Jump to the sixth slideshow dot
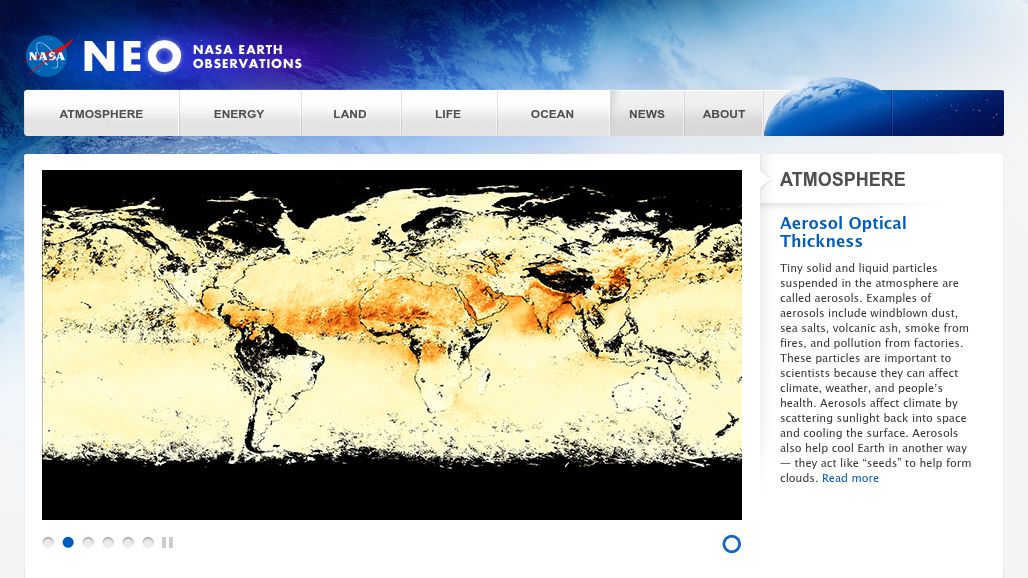The image size is (1028, 578). pos(148,543)
